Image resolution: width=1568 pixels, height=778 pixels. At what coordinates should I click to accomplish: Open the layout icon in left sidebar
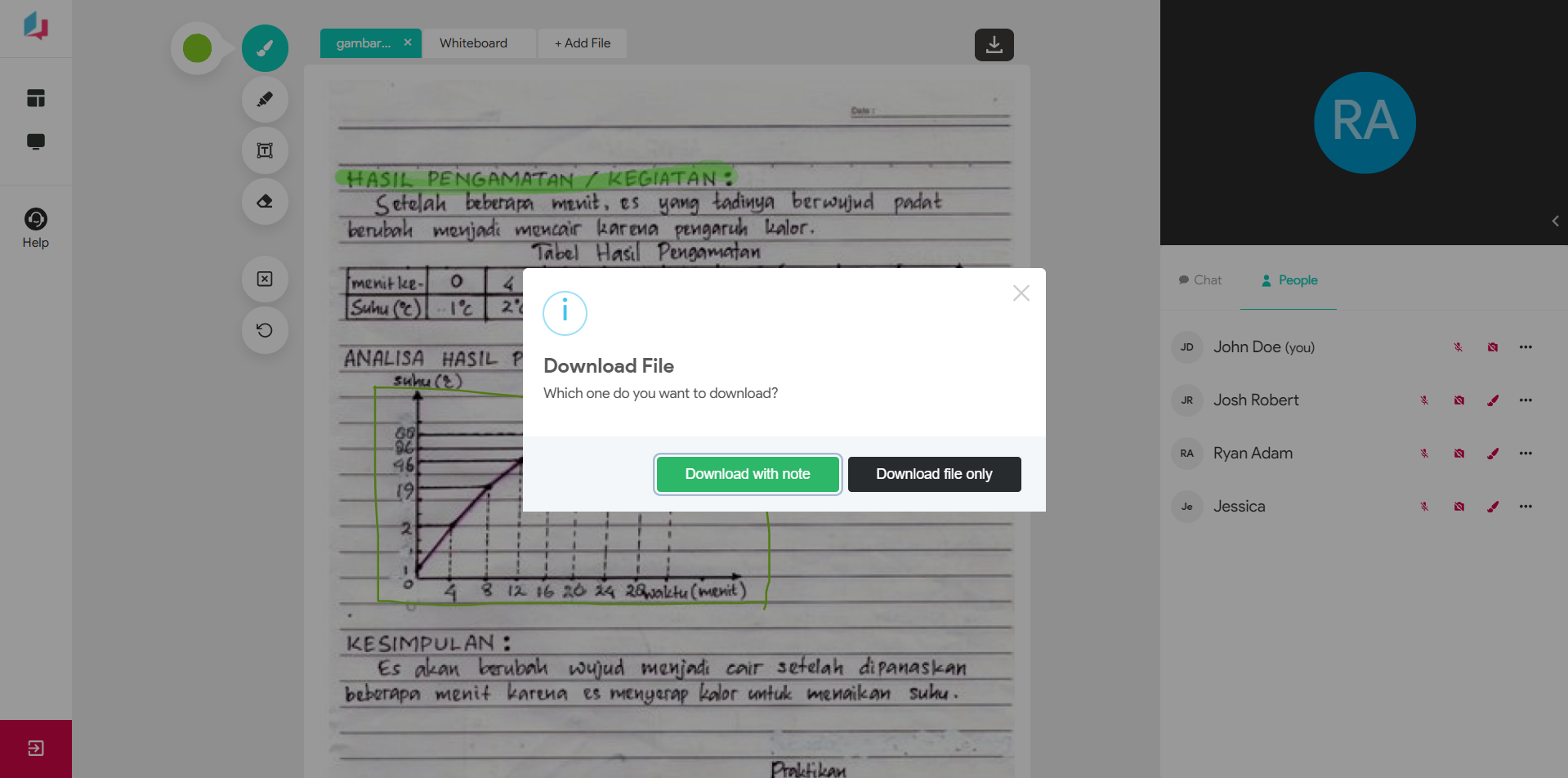(36, 98)
